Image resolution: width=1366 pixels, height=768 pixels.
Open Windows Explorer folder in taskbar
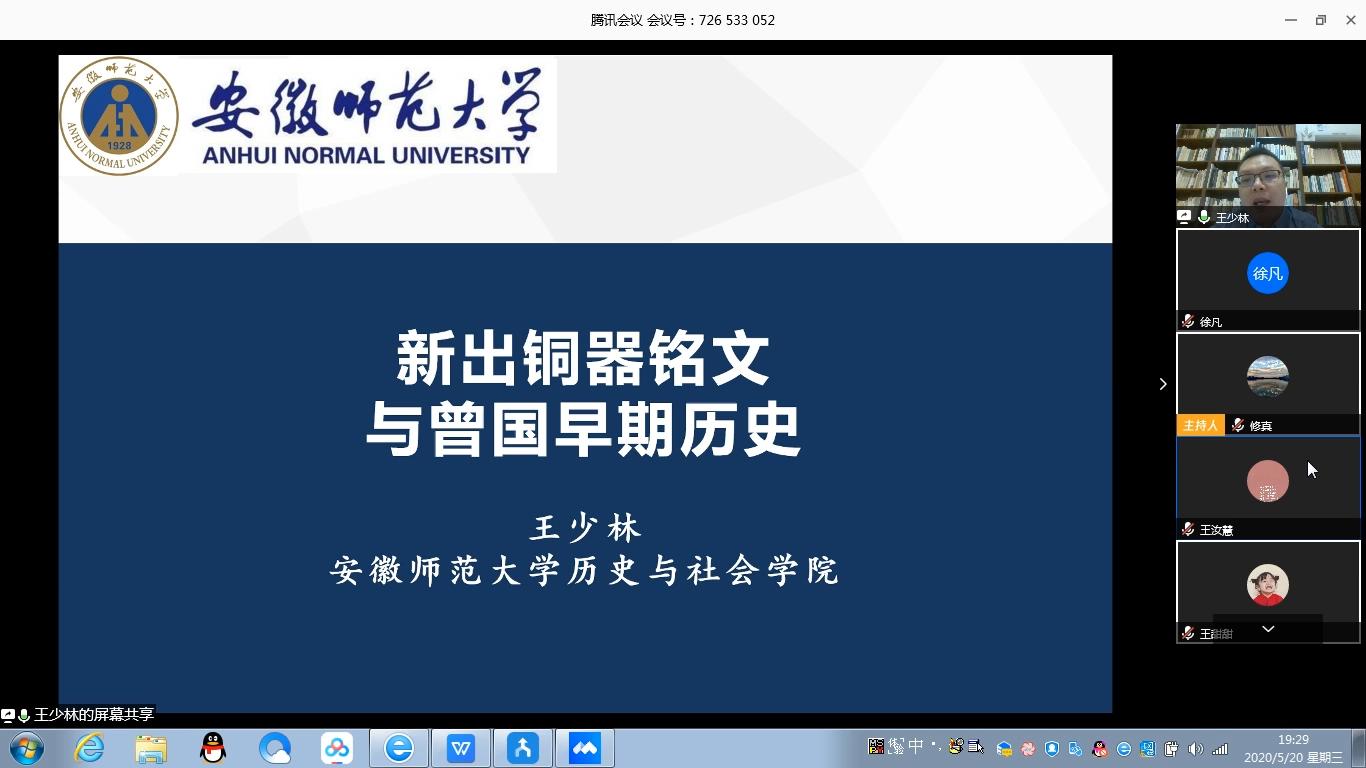(151, 748)
